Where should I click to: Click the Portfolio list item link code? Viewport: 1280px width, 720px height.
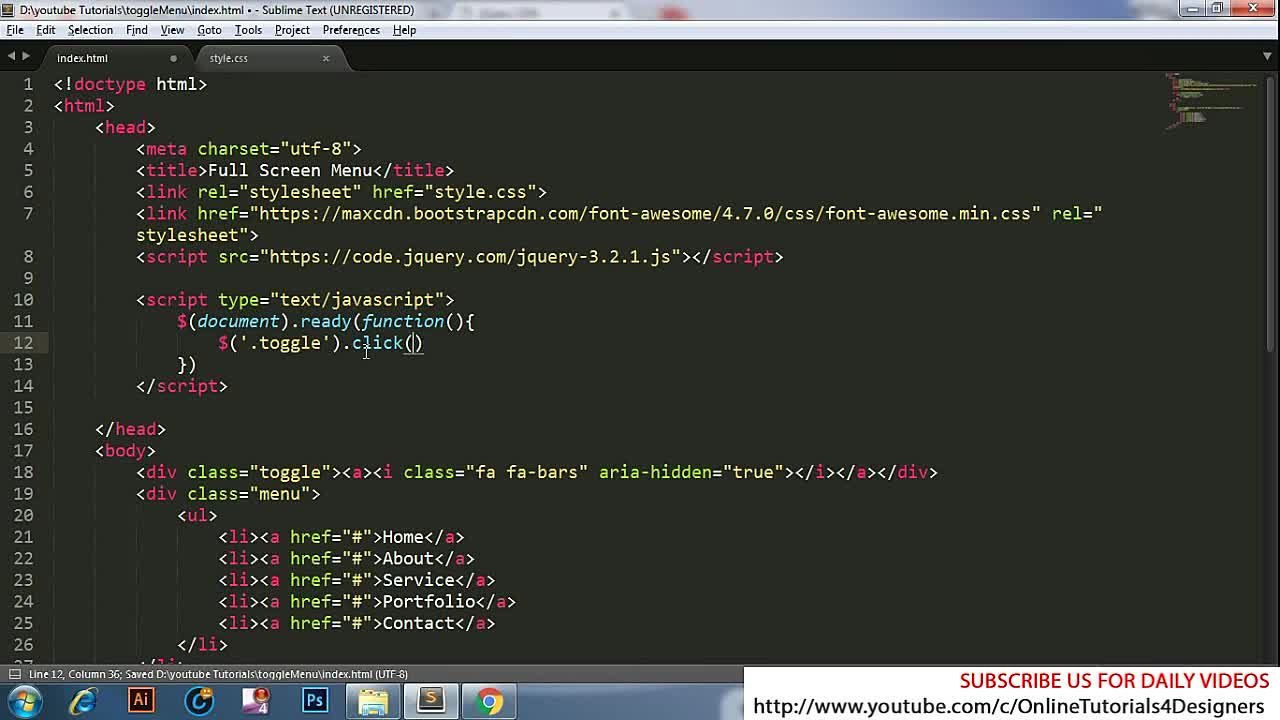pos(367,602)
